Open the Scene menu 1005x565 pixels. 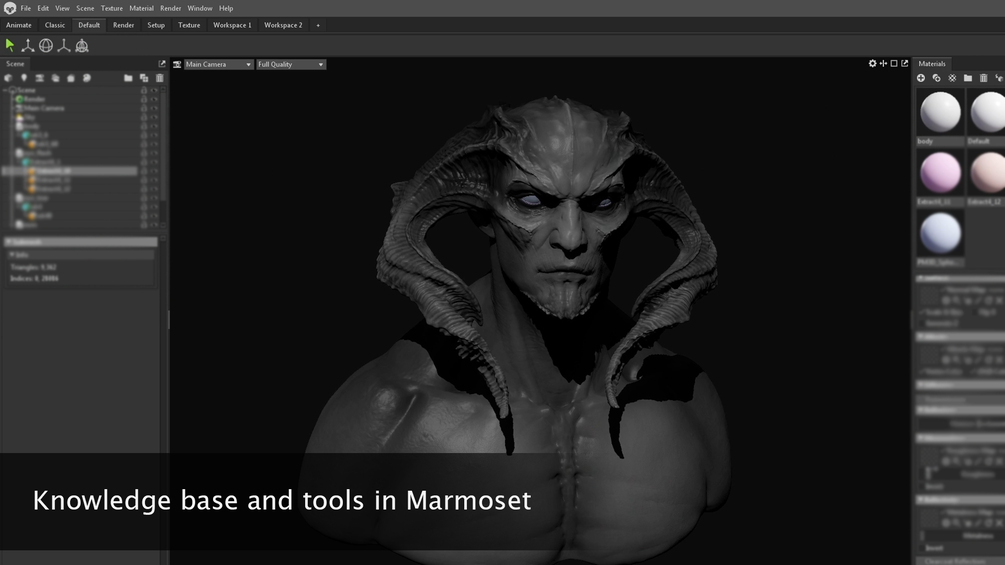tap(85, 8)
